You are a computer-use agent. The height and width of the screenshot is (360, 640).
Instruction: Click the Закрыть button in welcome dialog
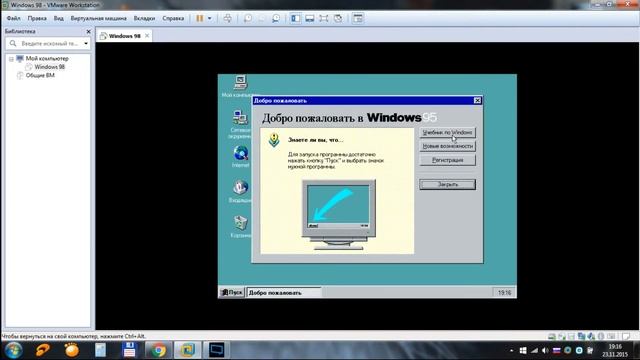(x=447, y=184)
